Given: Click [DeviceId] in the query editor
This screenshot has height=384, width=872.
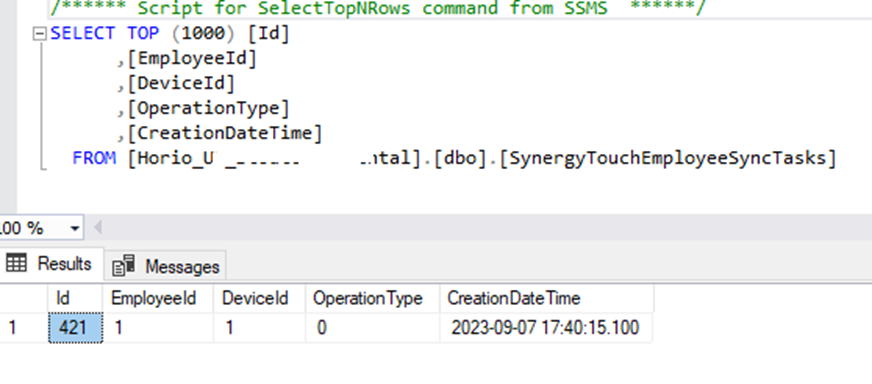Looking at the screenshot, I should (x=181, y=83).
